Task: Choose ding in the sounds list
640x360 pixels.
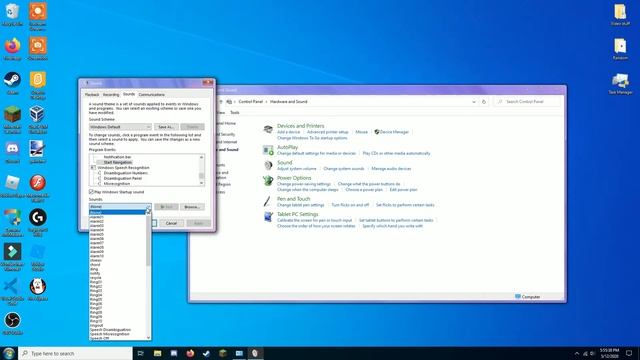Action: (x=118, y=269)
